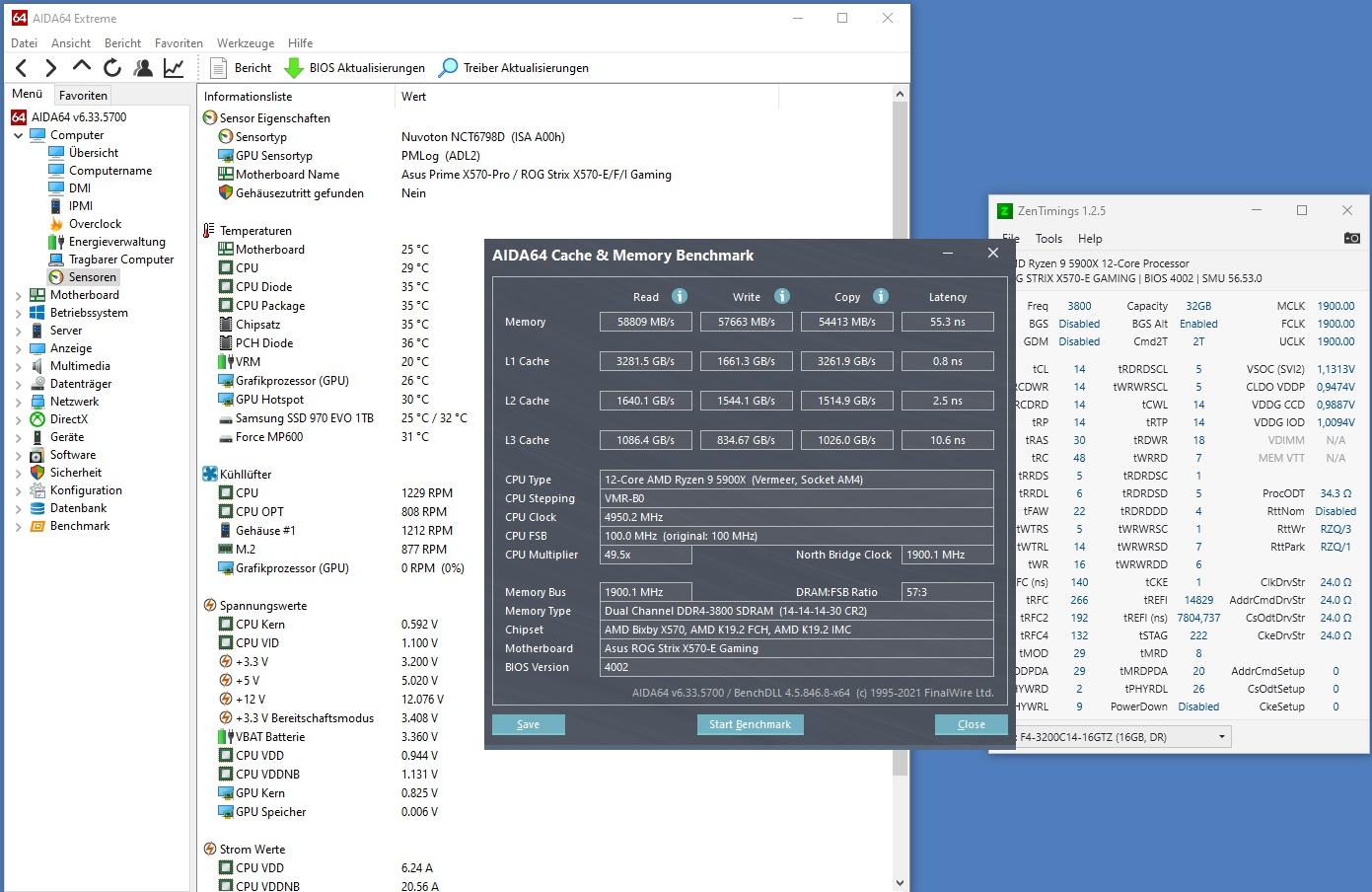Image resolution: width=1372 pixels, height=892 pixels.
Task: Open the Help menu in ZenTimings
Action: (x=1090, y=239)
